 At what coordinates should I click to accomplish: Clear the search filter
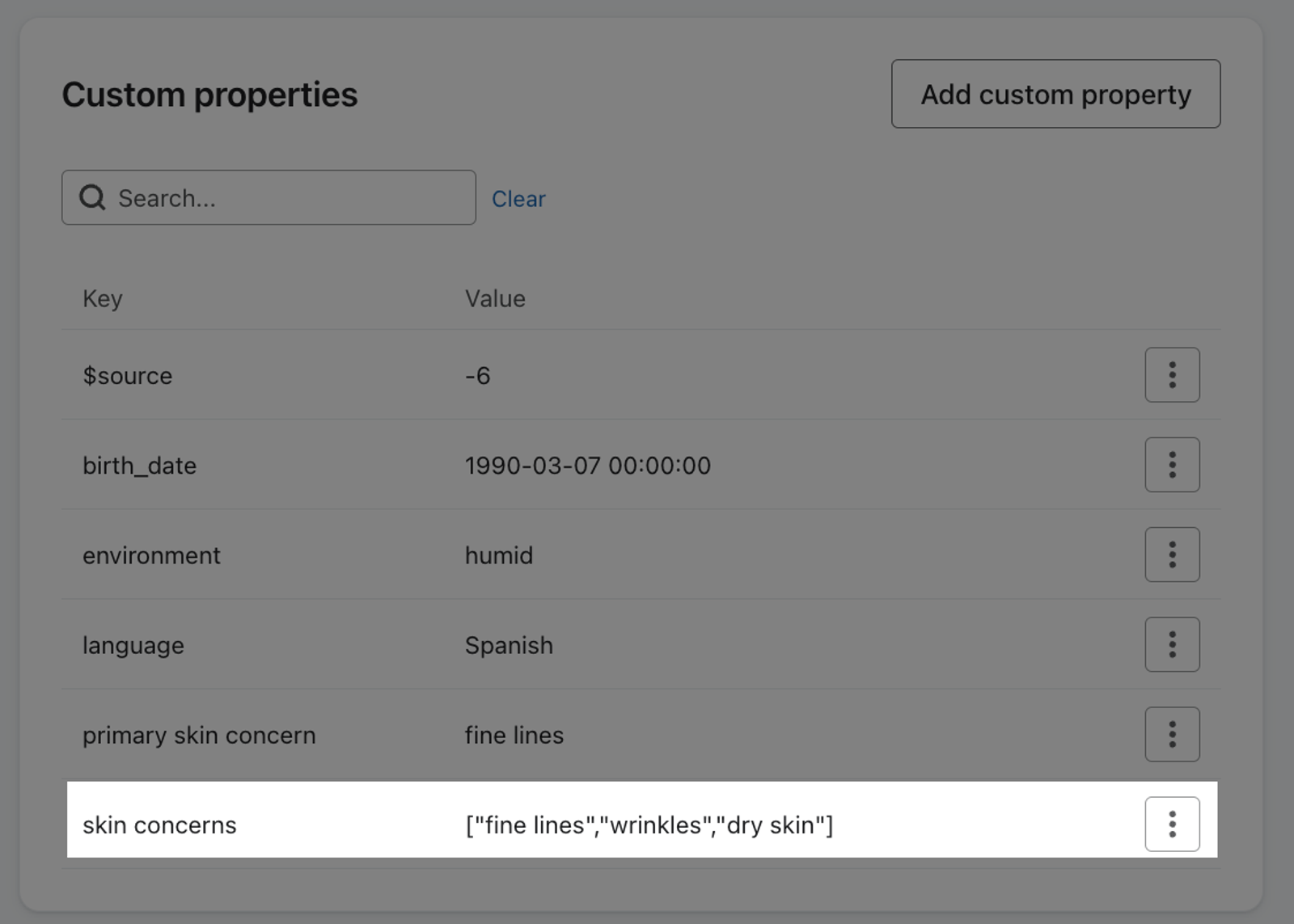click(518, 199)
